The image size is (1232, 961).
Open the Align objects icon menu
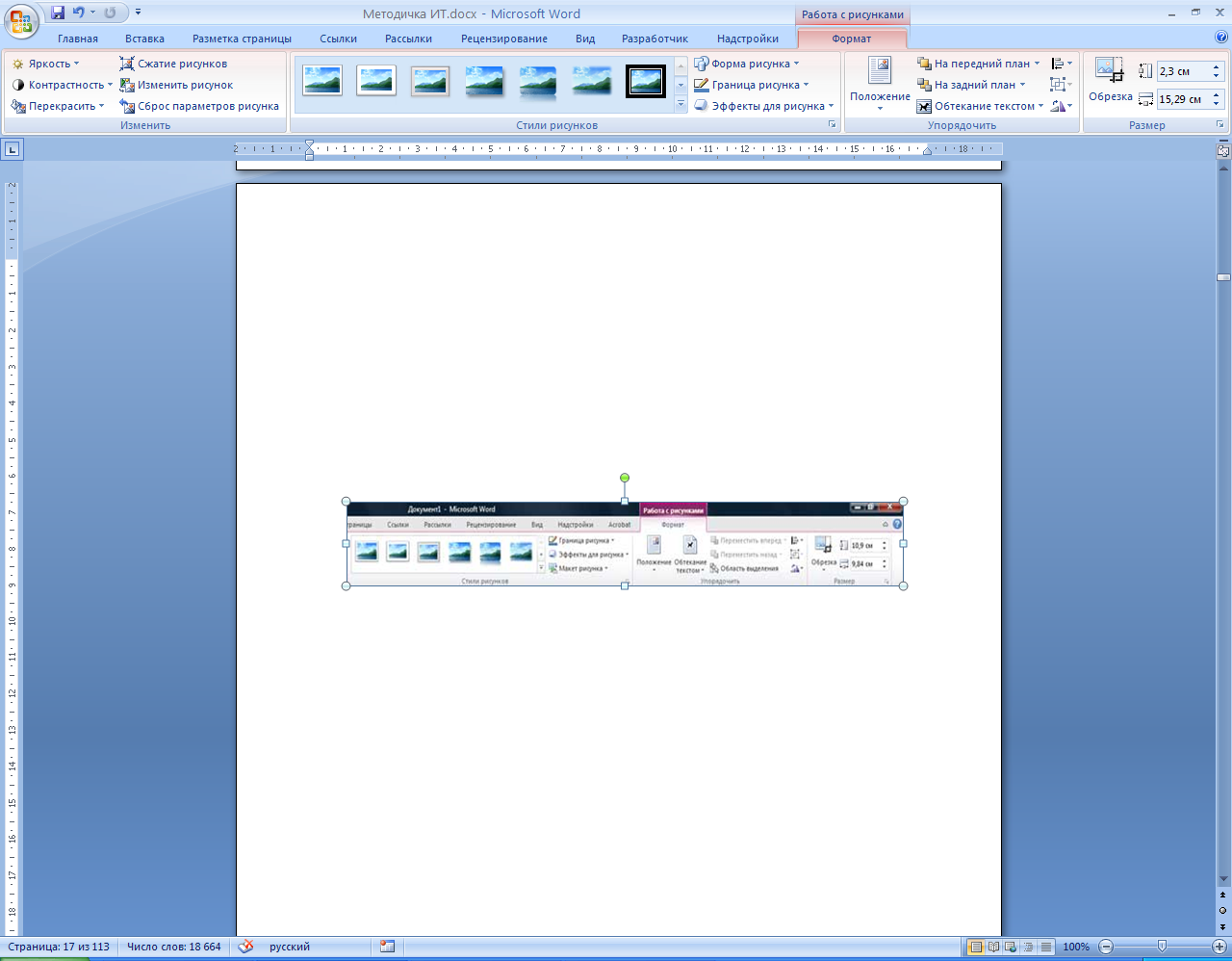[1062, 64]
